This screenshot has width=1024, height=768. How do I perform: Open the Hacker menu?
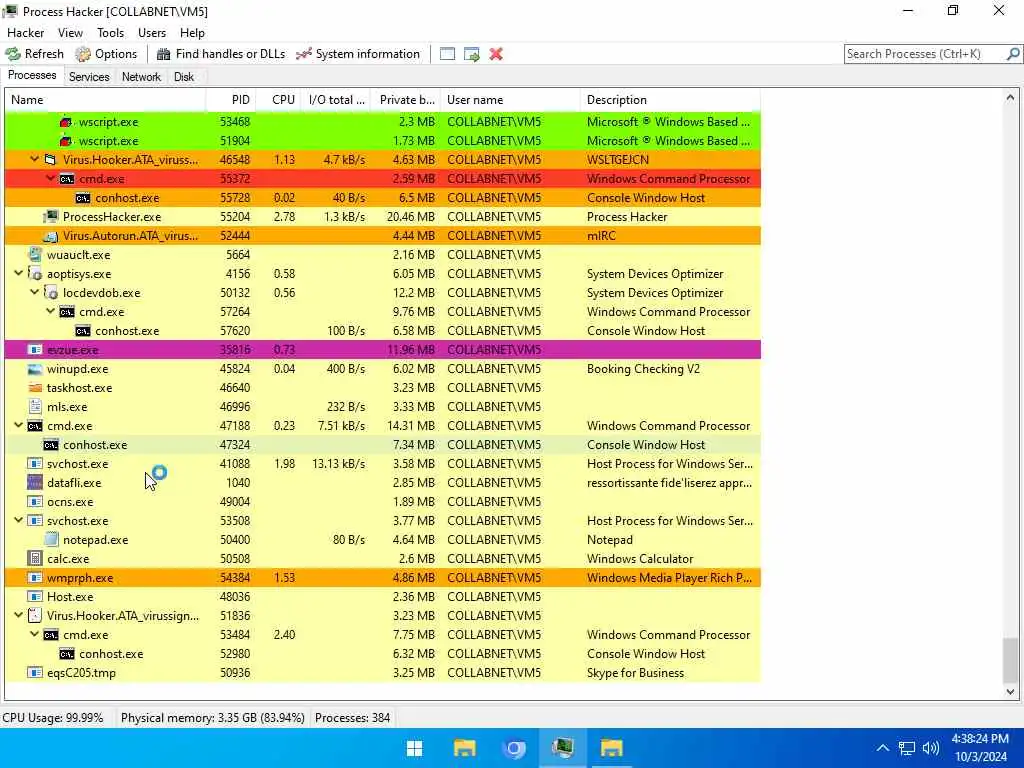(x=25, y=33)
